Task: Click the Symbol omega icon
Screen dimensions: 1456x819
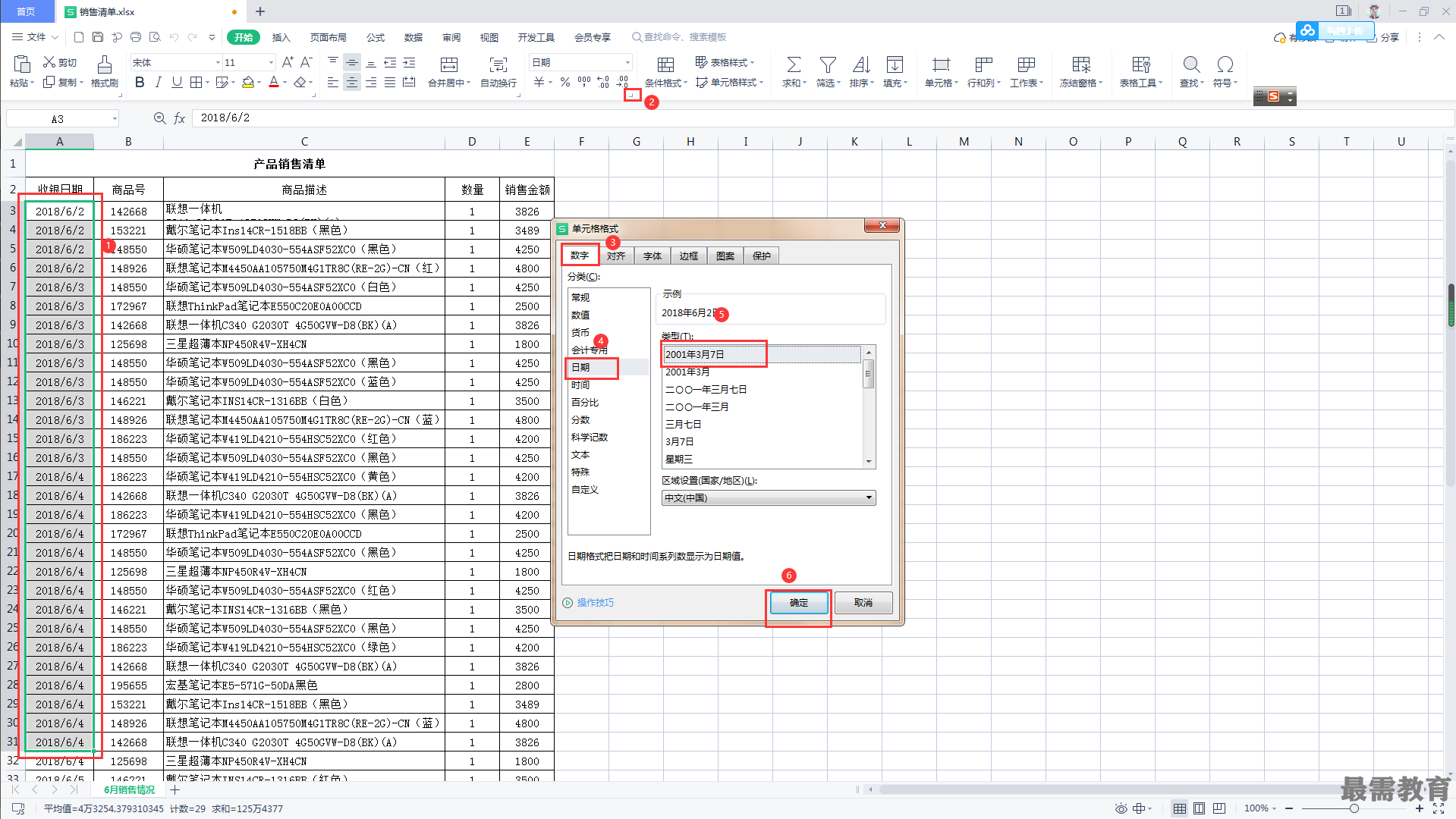Action: (x=1225, y=64)
